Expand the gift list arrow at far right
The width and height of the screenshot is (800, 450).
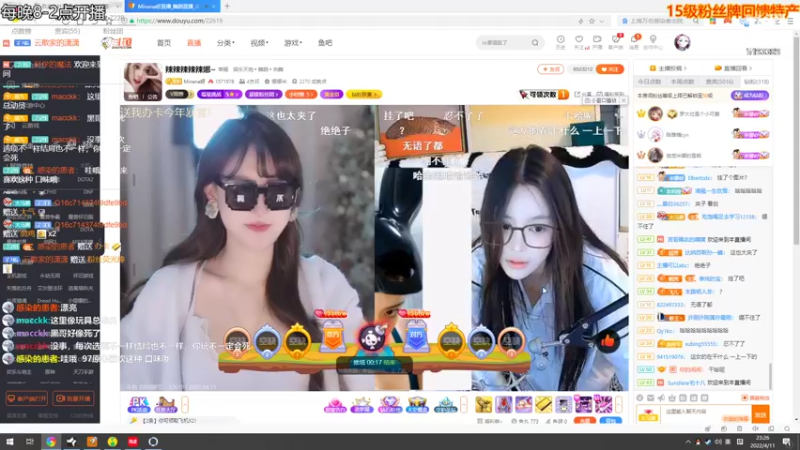click(x=618, y=405)
